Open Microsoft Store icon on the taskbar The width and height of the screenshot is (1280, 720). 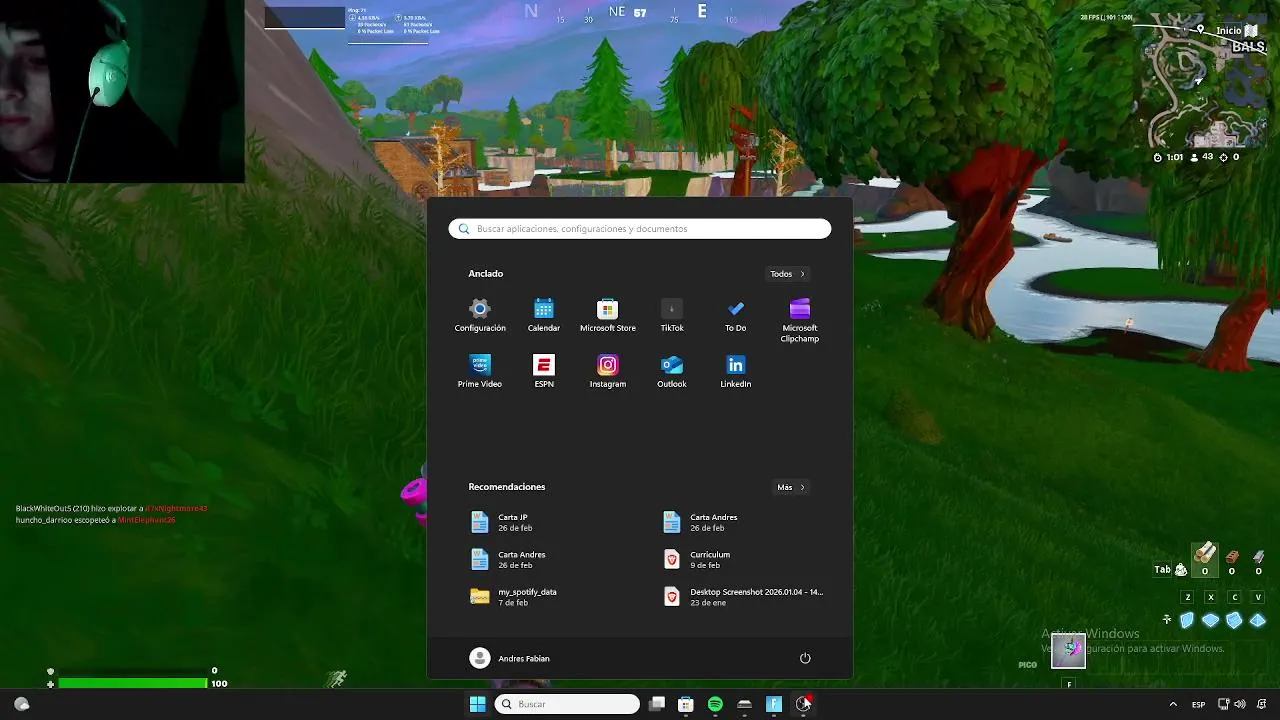686,704
